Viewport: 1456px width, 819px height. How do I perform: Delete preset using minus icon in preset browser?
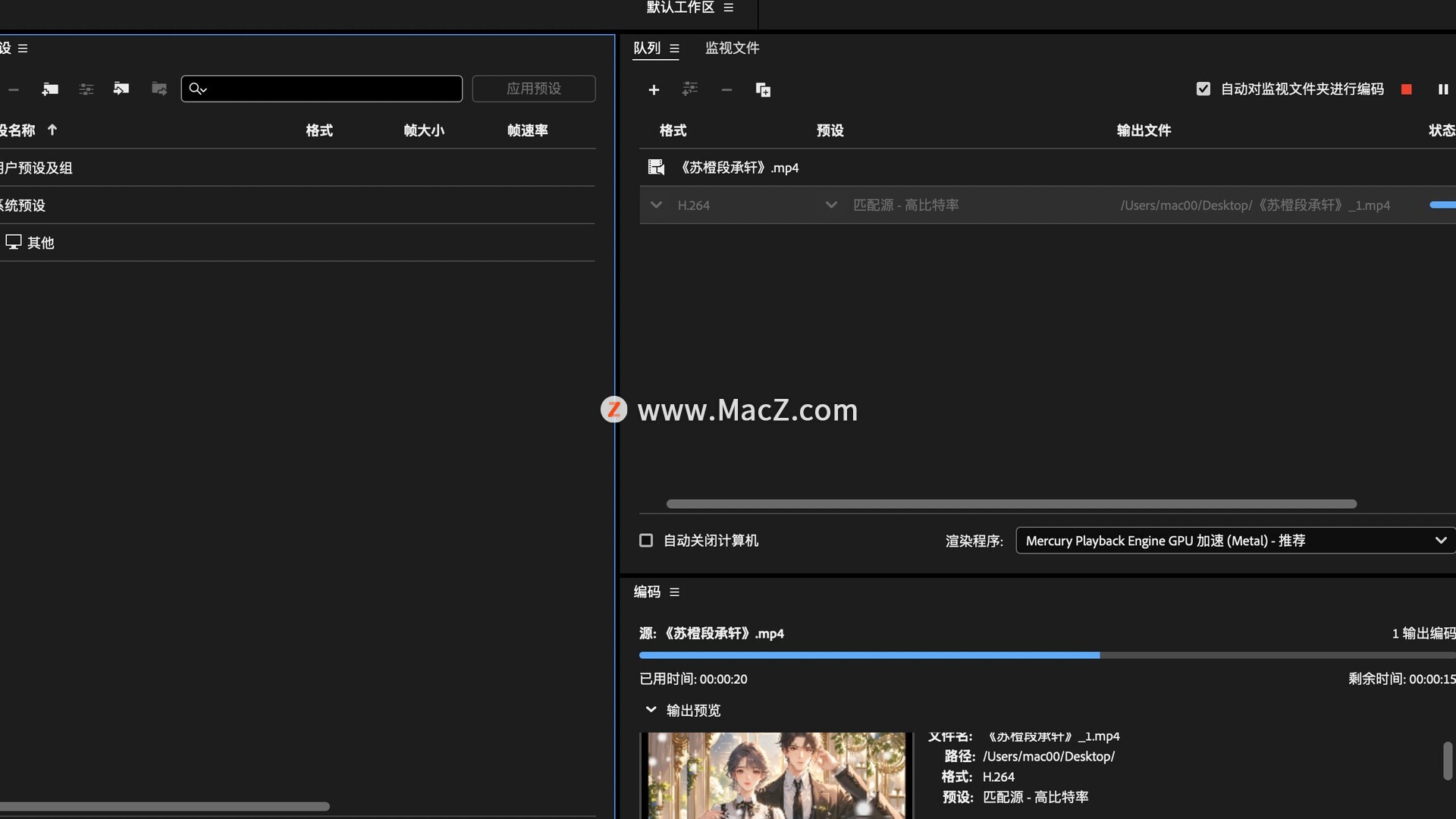[x=14, y=89]
